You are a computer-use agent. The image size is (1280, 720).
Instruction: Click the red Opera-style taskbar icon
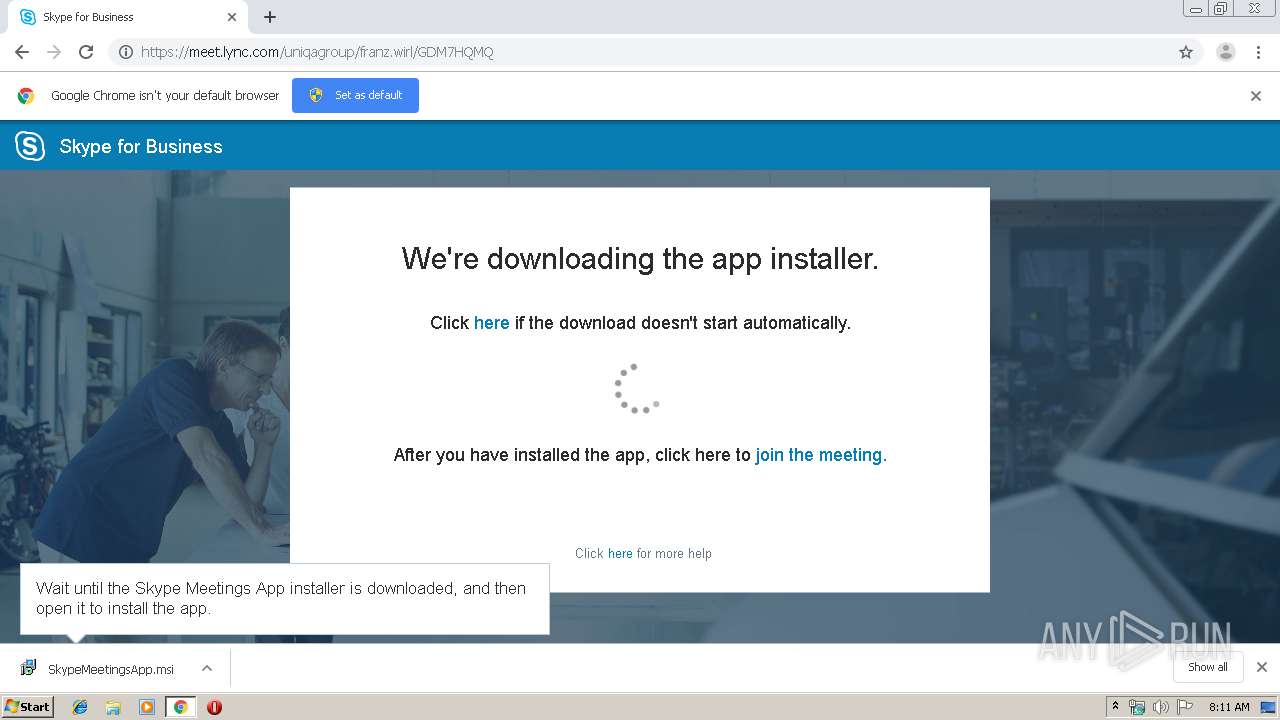tap(214, 707)
